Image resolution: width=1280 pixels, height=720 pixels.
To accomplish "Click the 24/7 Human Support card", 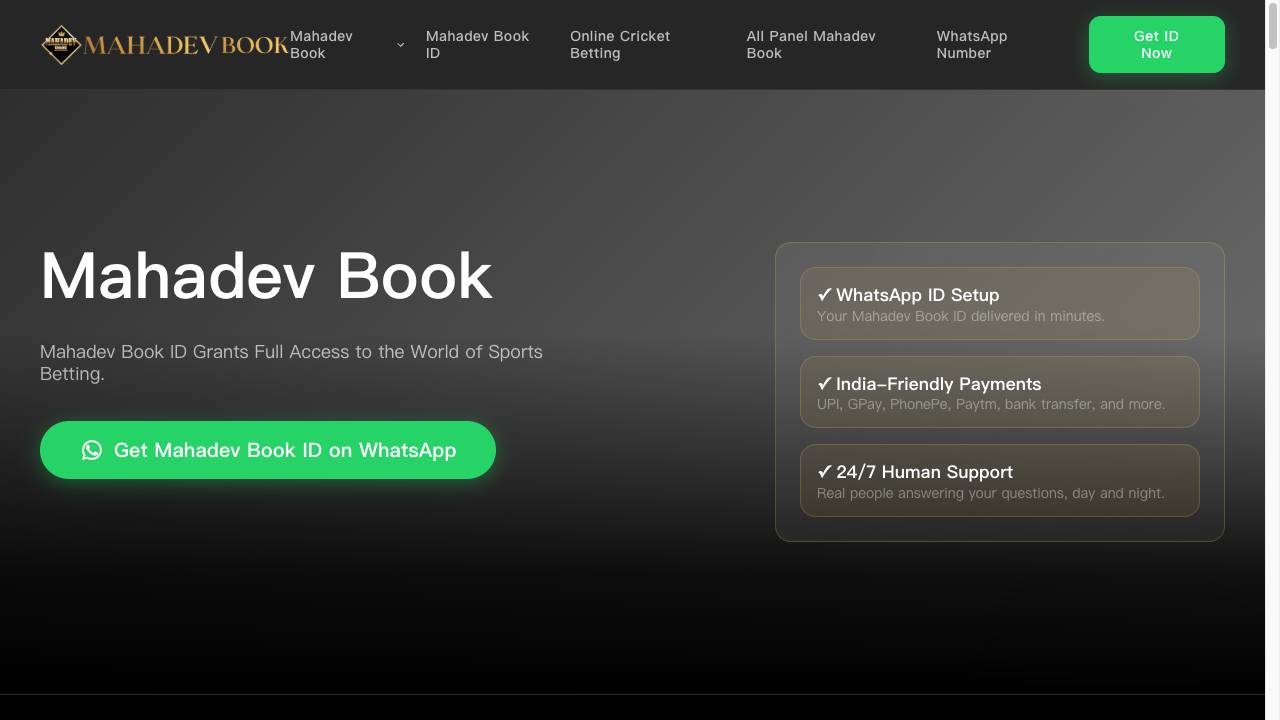I will click(1000, 480).
